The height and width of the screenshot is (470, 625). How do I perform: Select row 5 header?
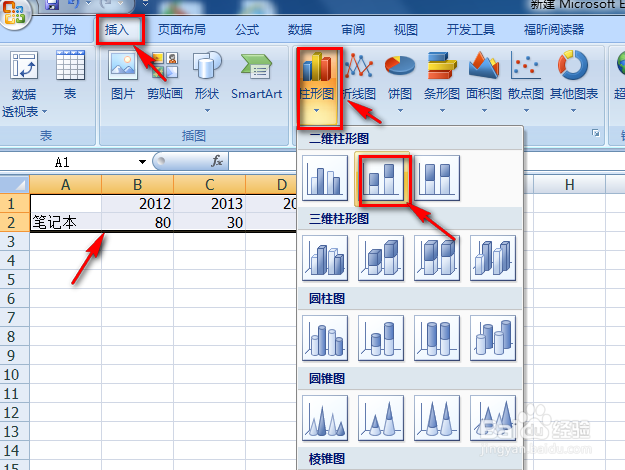(15, 279)
